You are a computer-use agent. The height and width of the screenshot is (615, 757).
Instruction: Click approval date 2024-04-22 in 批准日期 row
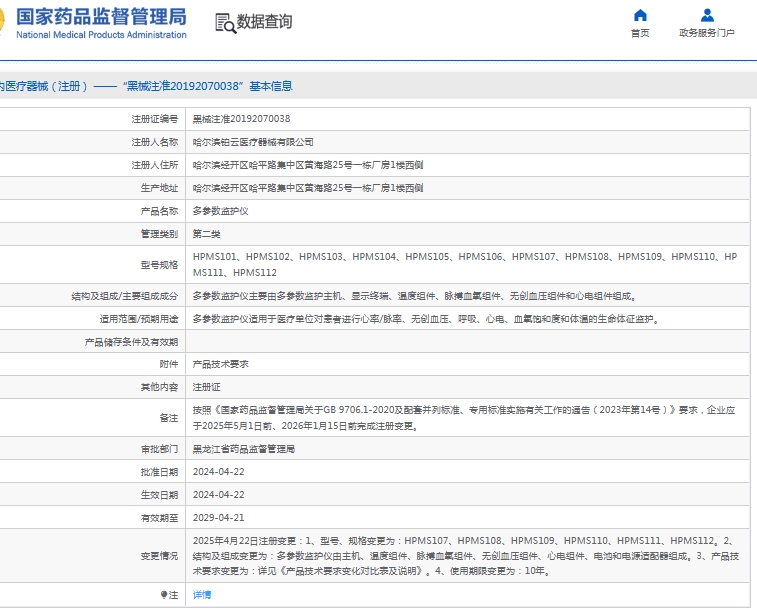point(219,472)
